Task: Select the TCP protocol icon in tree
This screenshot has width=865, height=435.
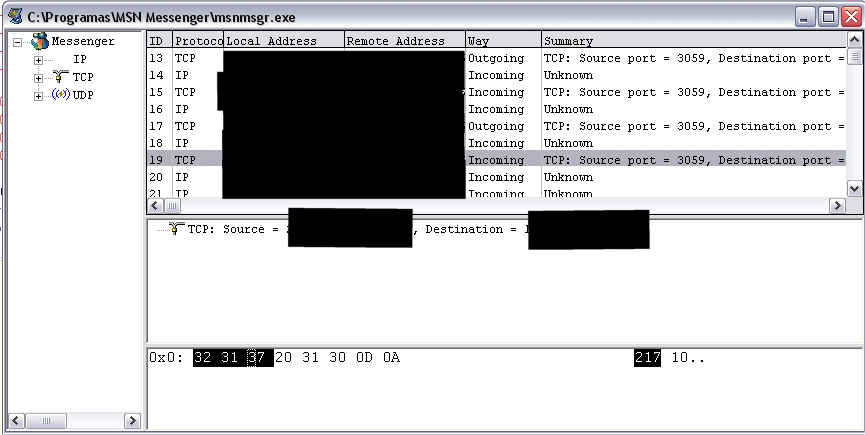Action: [59, 77]
